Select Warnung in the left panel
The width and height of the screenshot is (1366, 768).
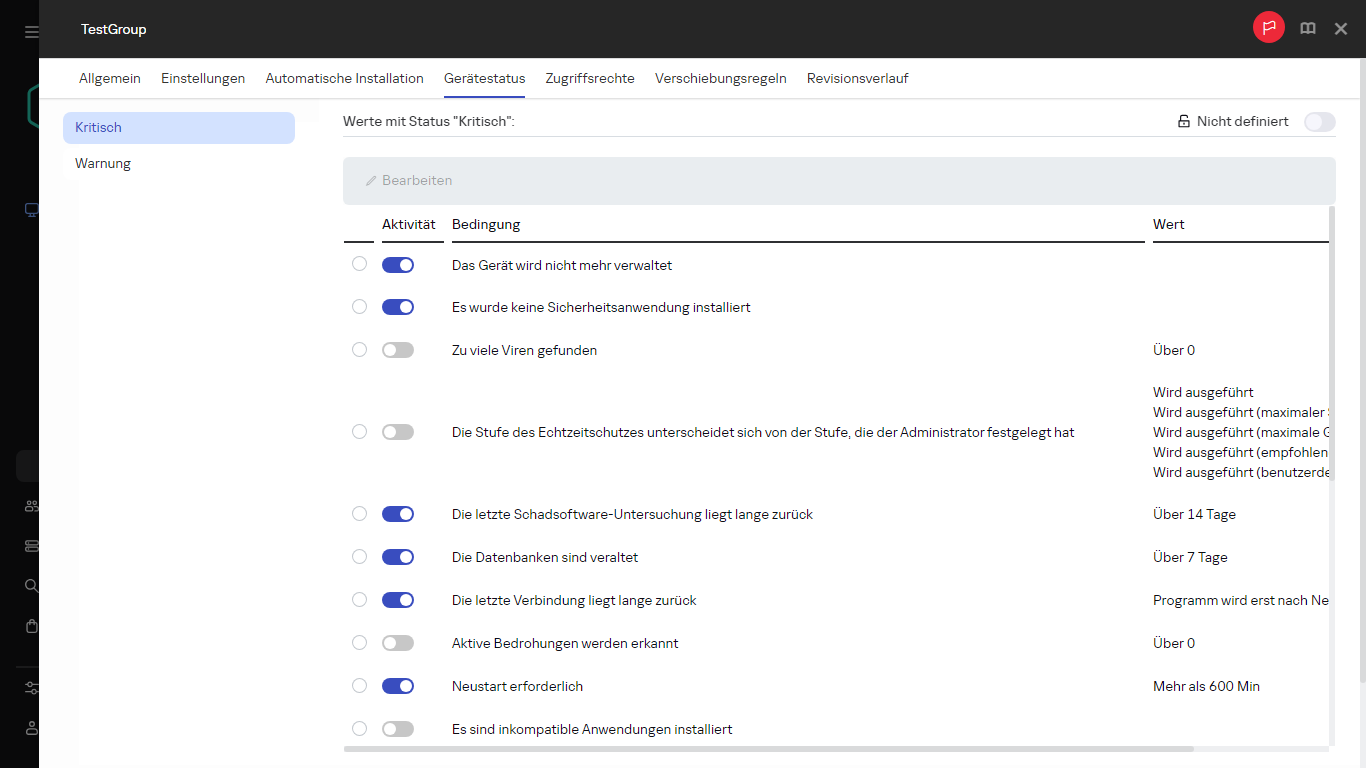(x=103, y=163)
